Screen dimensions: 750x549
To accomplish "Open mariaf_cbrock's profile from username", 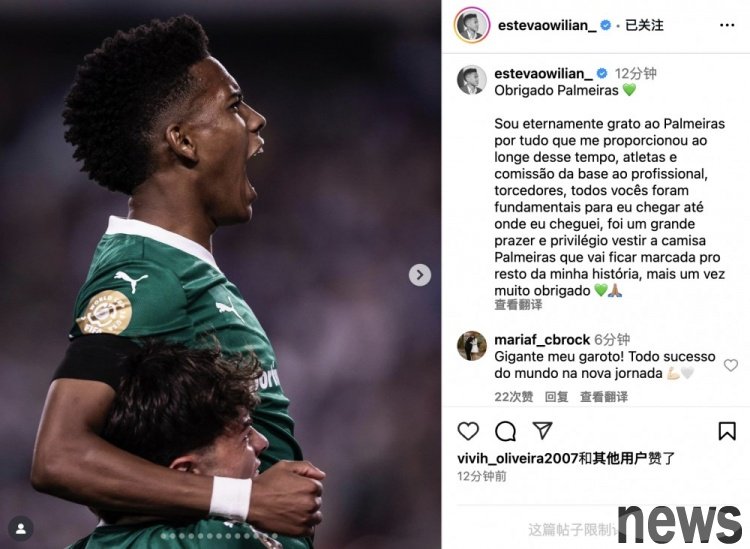I will coord(542,340).
